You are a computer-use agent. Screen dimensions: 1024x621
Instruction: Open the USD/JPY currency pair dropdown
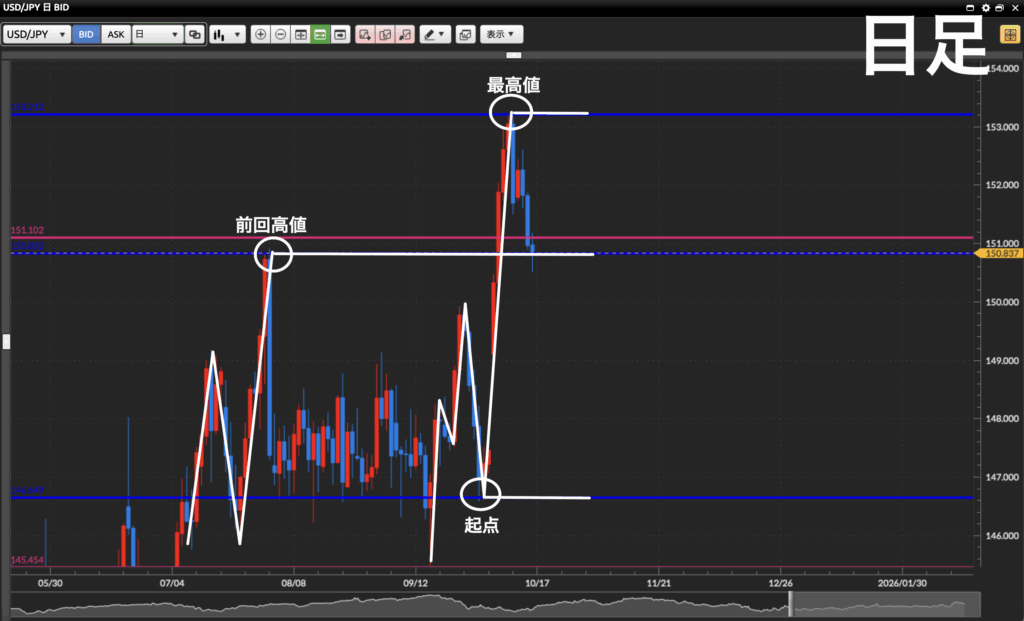point(36,34)
